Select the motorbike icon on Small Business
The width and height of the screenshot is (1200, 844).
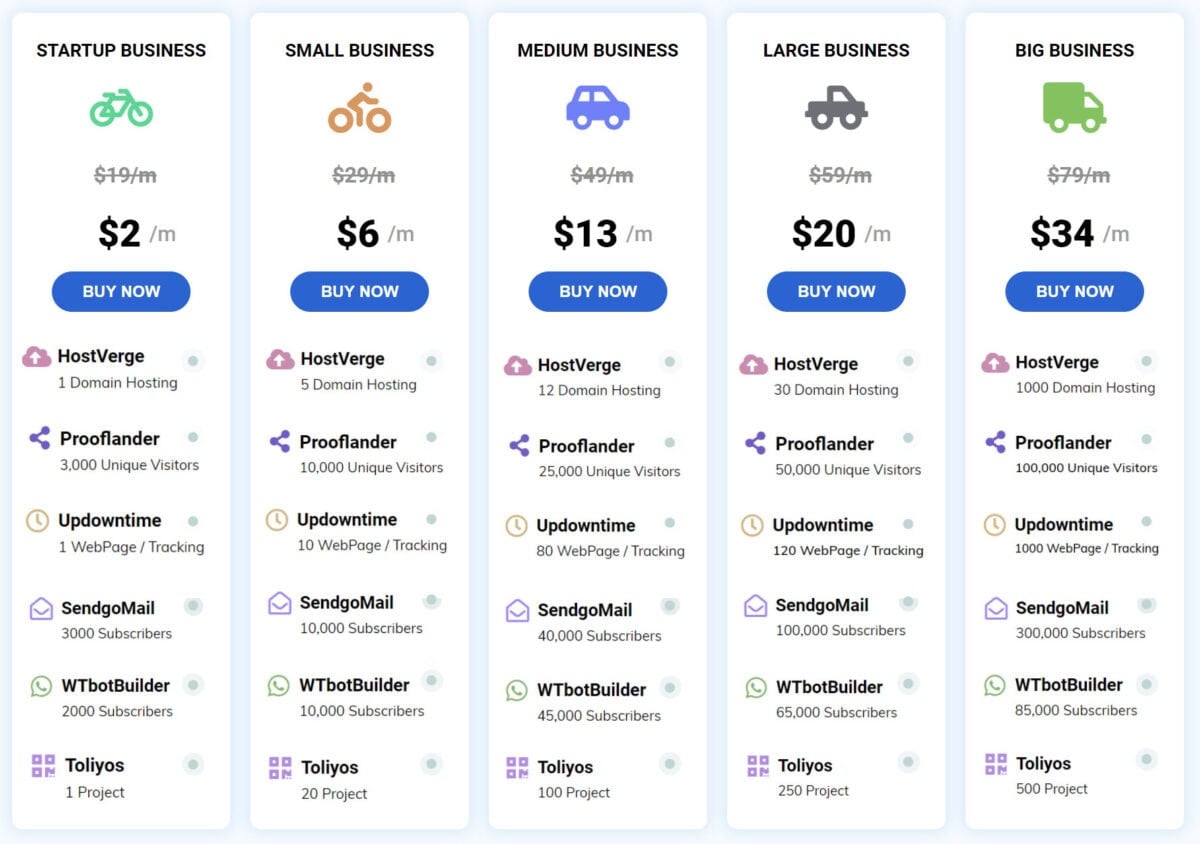tap(359, 106)
